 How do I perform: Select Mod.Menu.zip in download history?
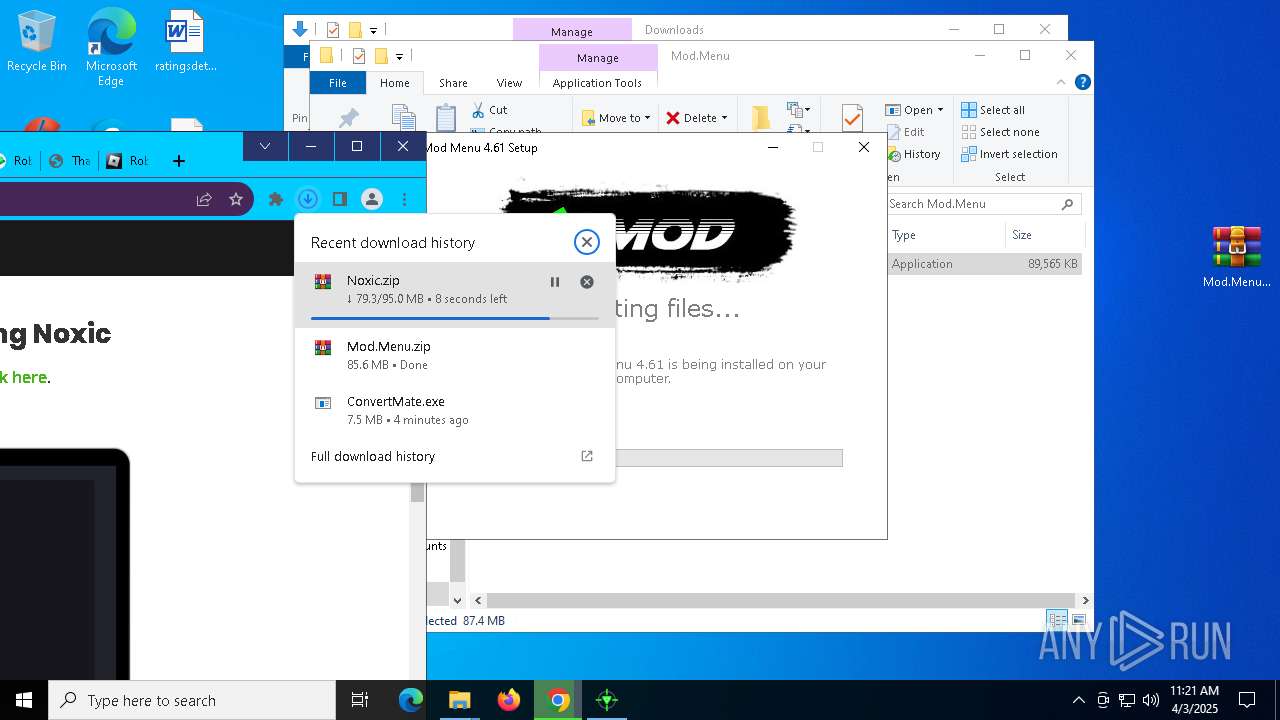point(455,355)
